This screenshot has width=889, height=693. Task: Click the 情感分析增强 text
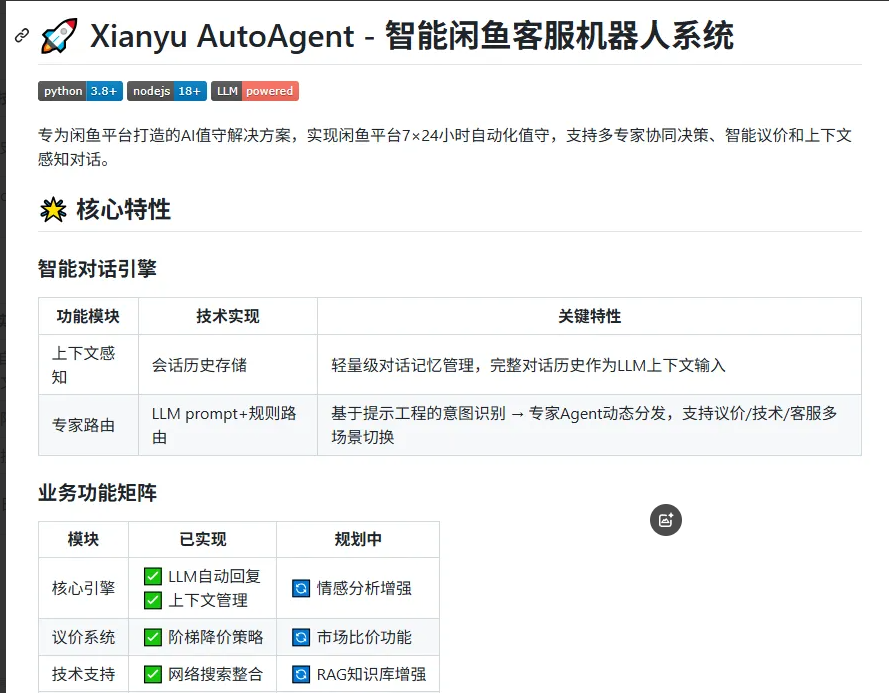pyautogui.click(x=364, y=588)
